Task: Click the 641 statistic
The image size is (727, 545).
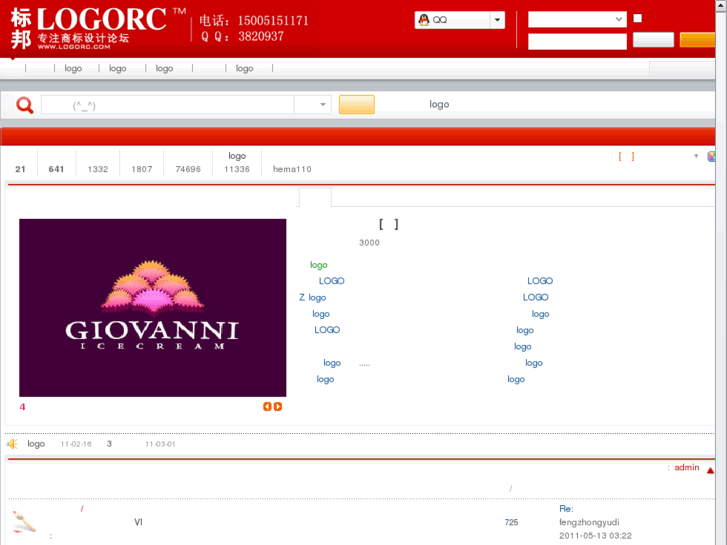Action: click(x=56, y=169)
